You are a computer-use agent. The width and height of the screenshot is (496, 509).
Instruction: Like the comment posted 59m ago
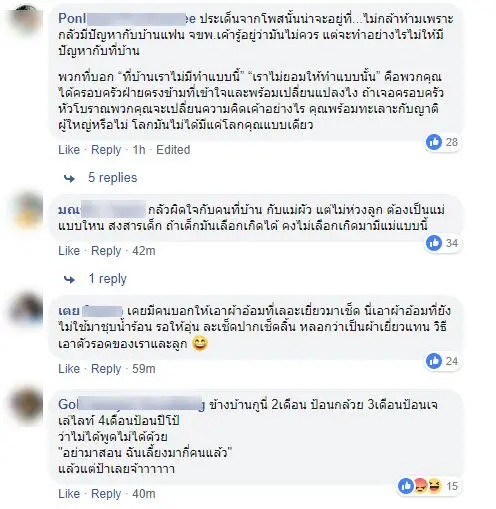pyautogui.click(x=69, y=369)
